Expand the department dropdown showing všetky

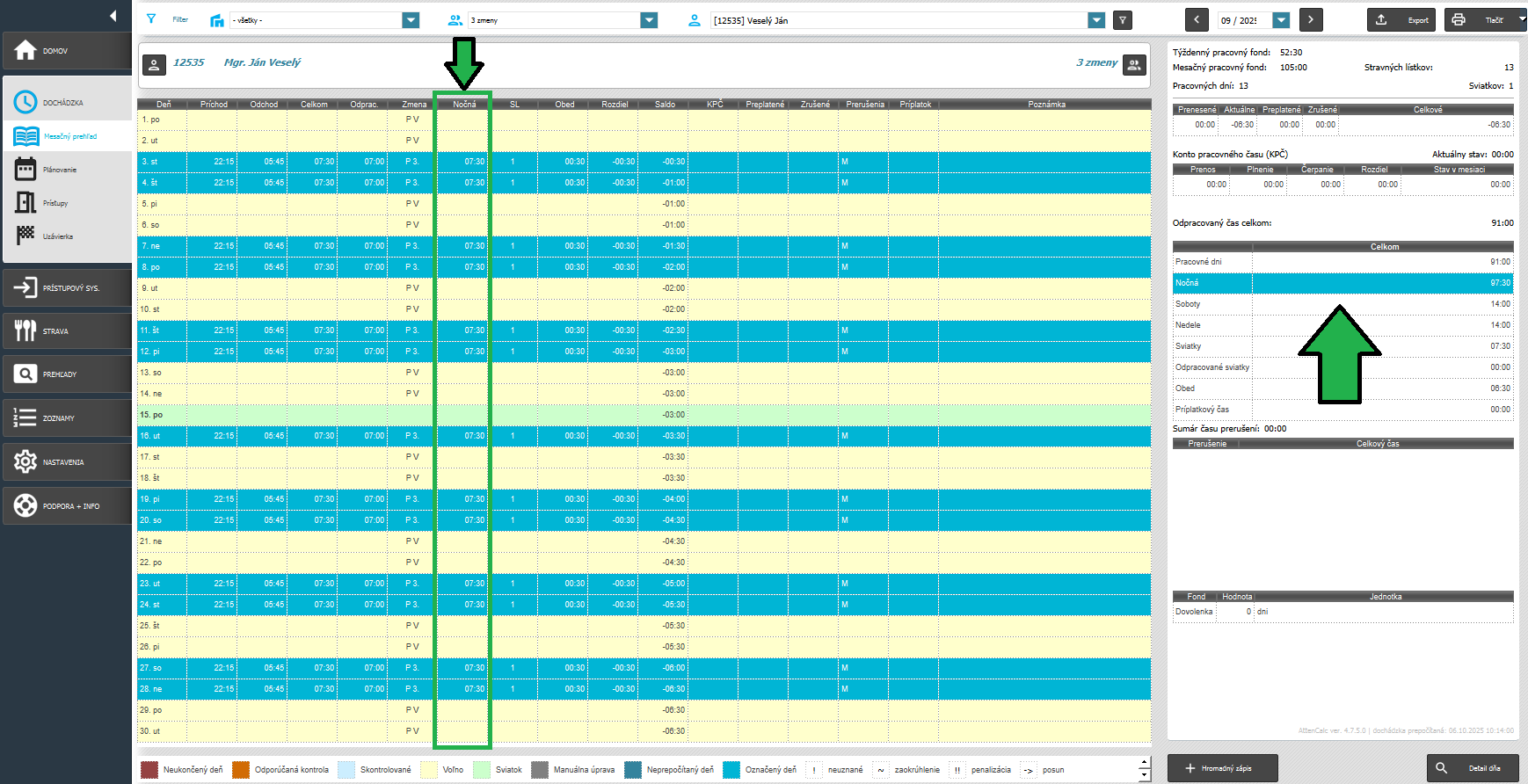click(411, 20)
